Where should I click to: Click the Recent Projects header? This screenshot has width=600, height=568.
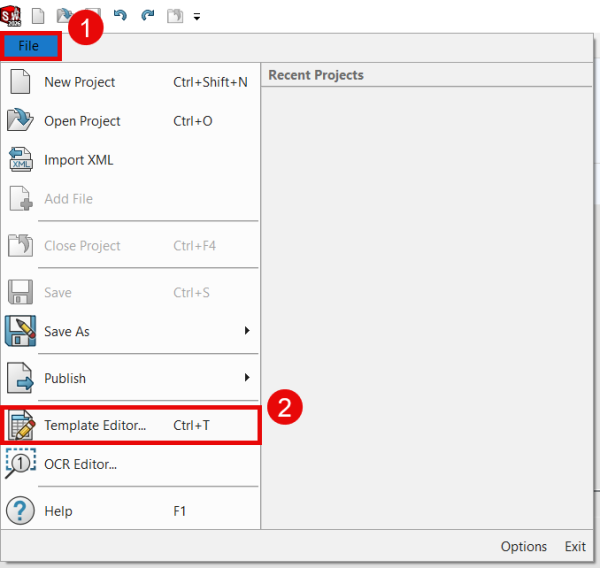coord(316,75)
